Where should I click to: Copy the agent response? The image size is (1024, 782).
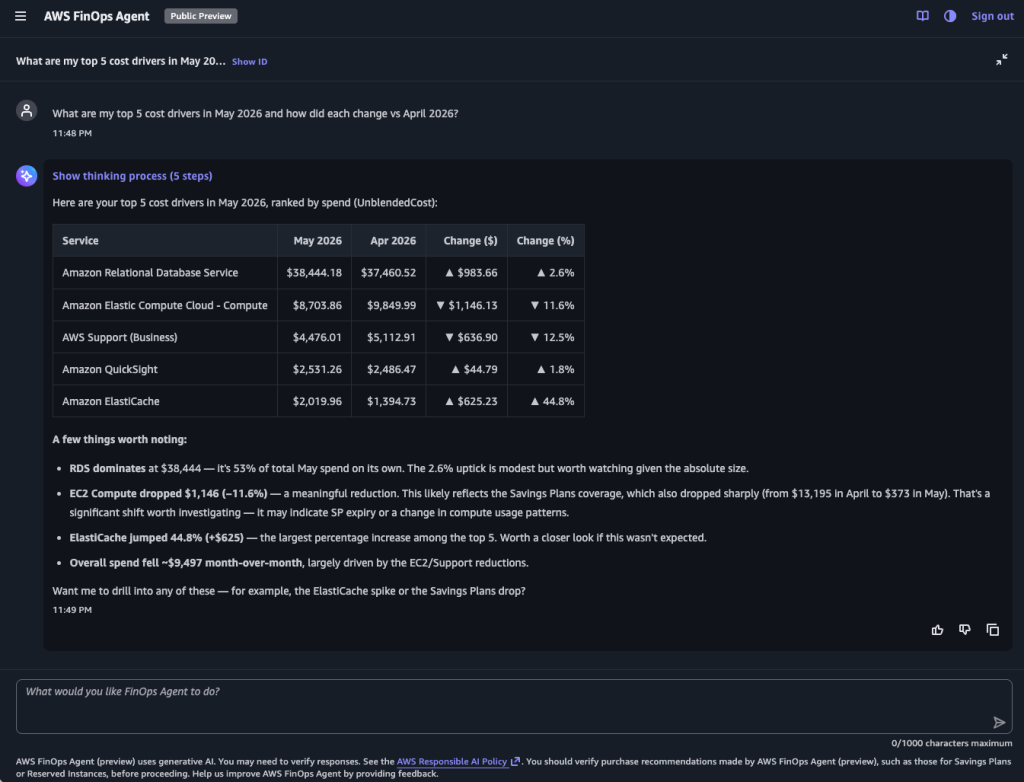click(993, 630)
